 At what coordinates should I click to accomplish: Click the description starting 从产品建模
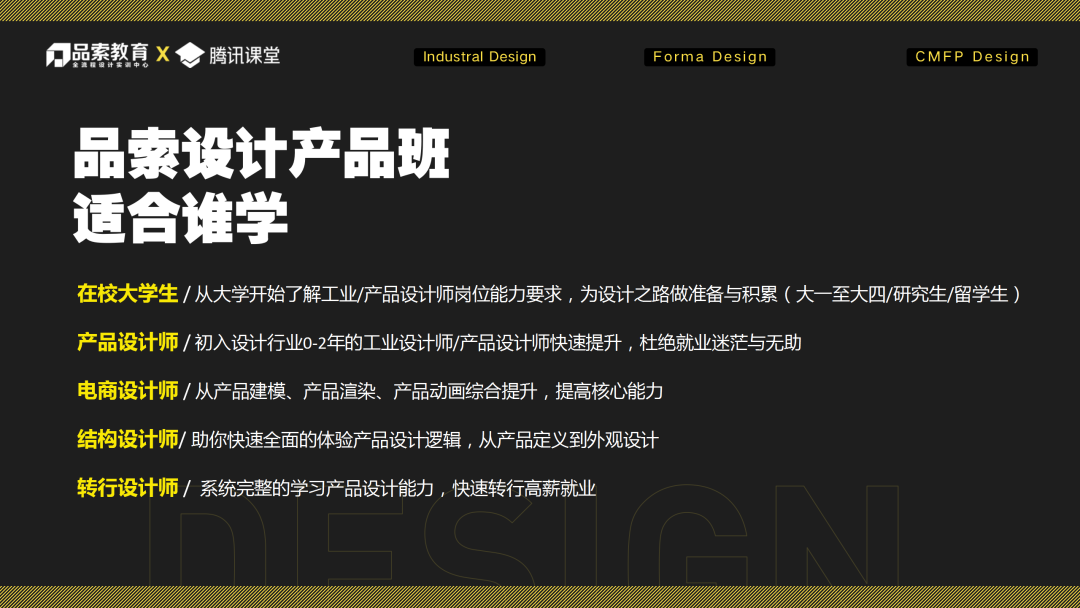point(428,392)
